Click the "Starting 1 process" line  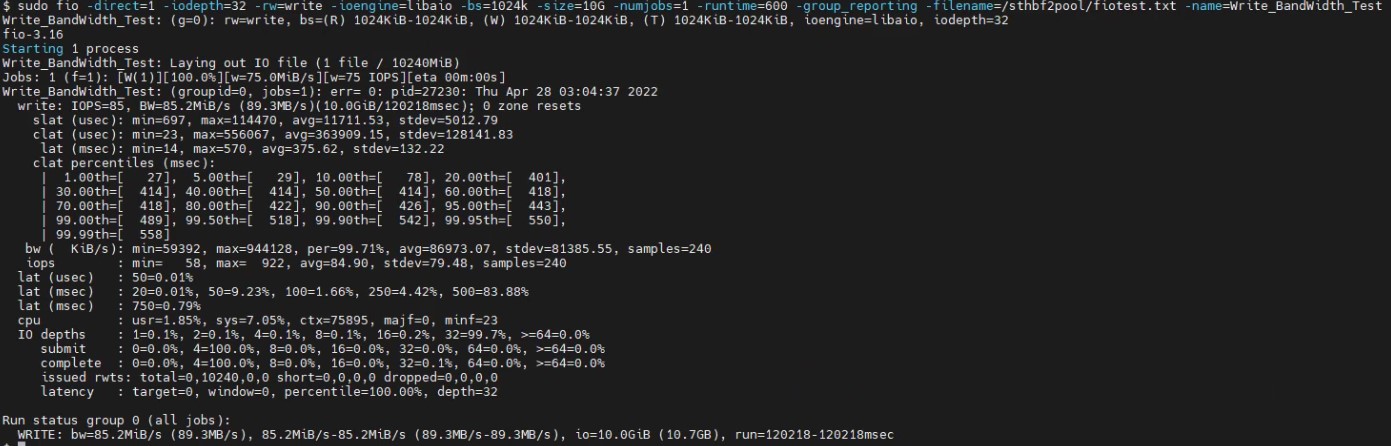pyautogui.click(x=70, y=48)
